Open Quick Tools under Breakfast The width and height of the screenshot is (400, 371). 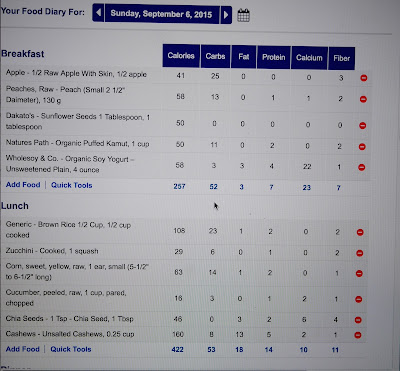coord(72,185)
